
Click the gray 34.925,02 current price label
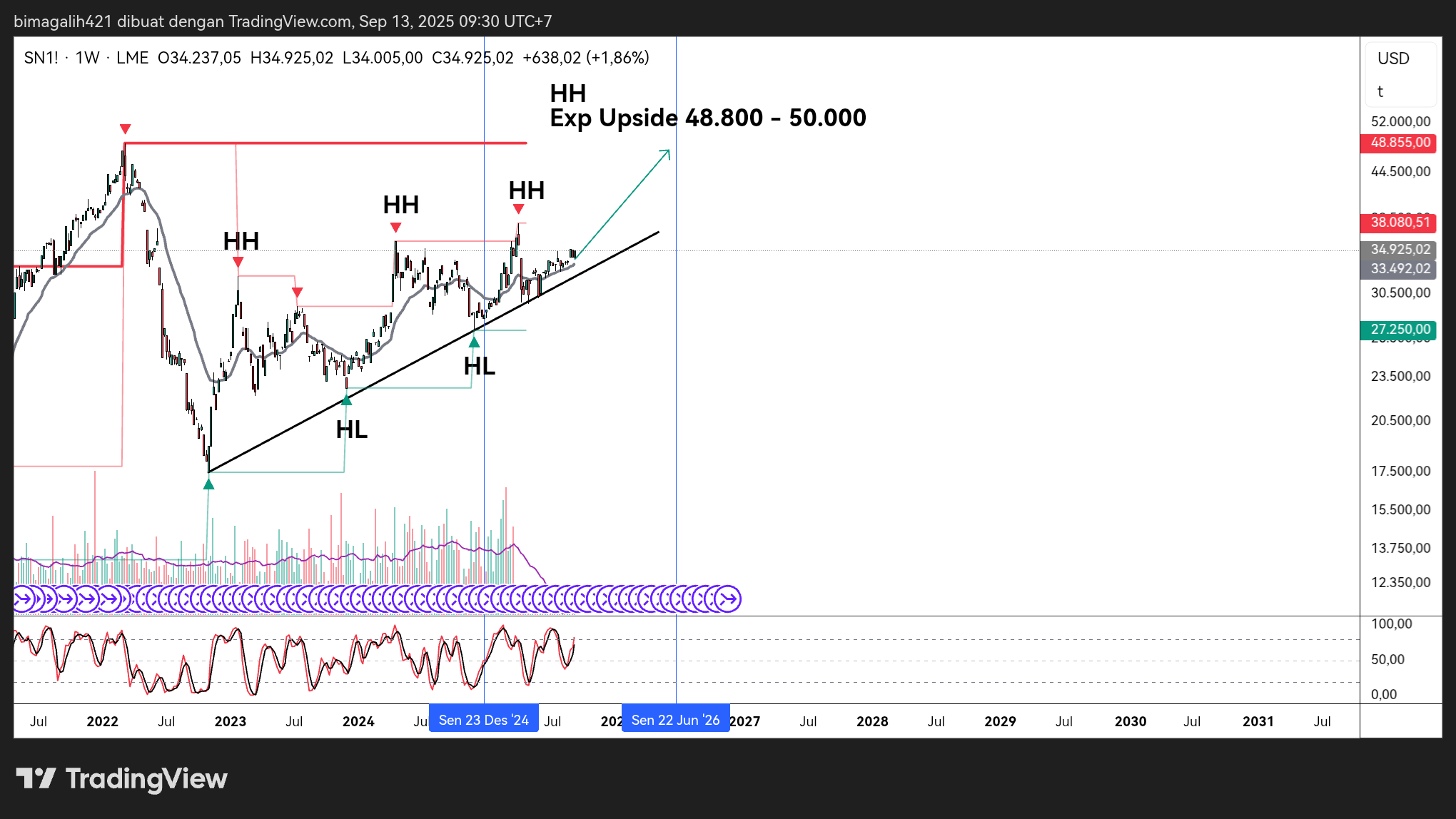pos(1399,249)
